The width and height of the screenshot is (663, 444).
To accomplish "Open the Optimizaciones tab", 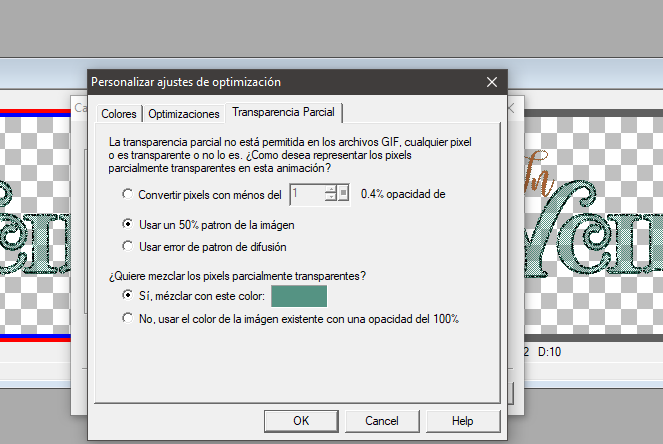I will click(x=183, y=114).
